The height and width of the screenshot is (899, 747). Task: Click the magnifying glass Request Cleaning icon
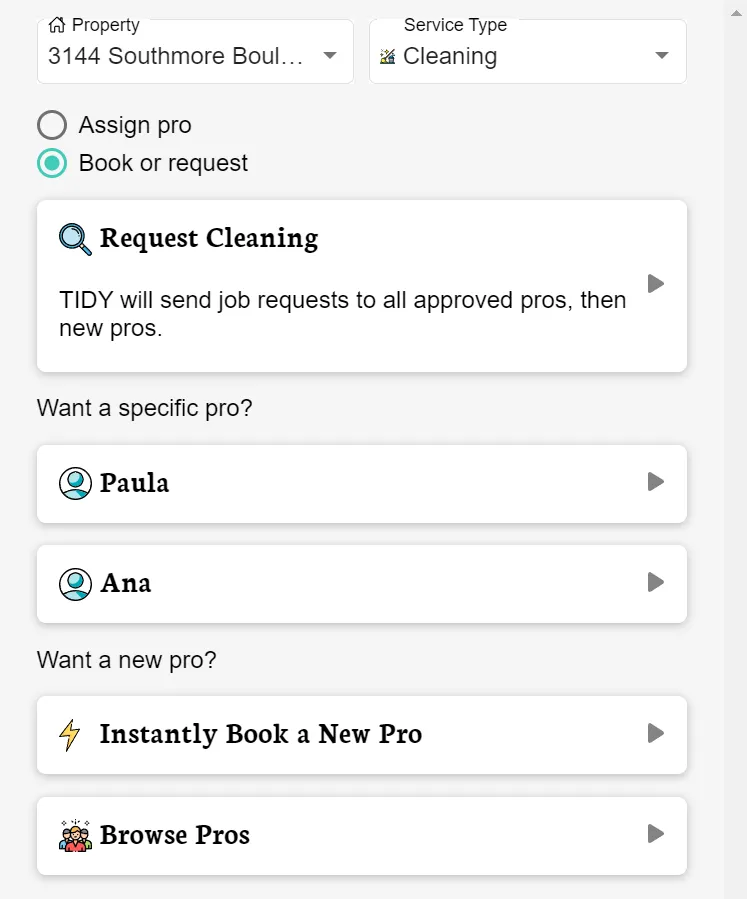pyautogui.click(x=75, y=239)
